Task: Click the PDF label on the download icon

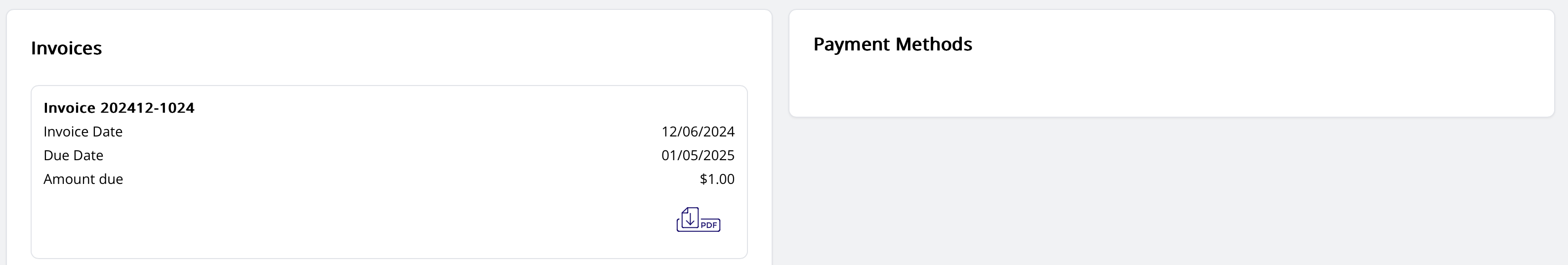Action: coord(709,225)
